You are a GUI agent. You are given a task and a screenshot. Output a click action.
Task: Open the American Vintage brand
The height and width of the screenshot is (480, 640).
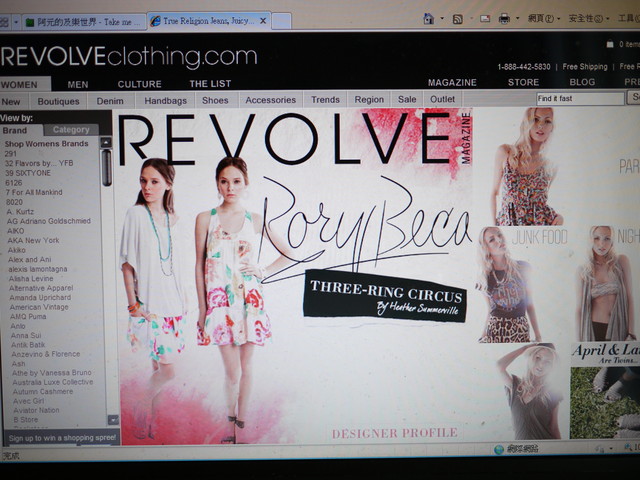click(x=39, y=307)
